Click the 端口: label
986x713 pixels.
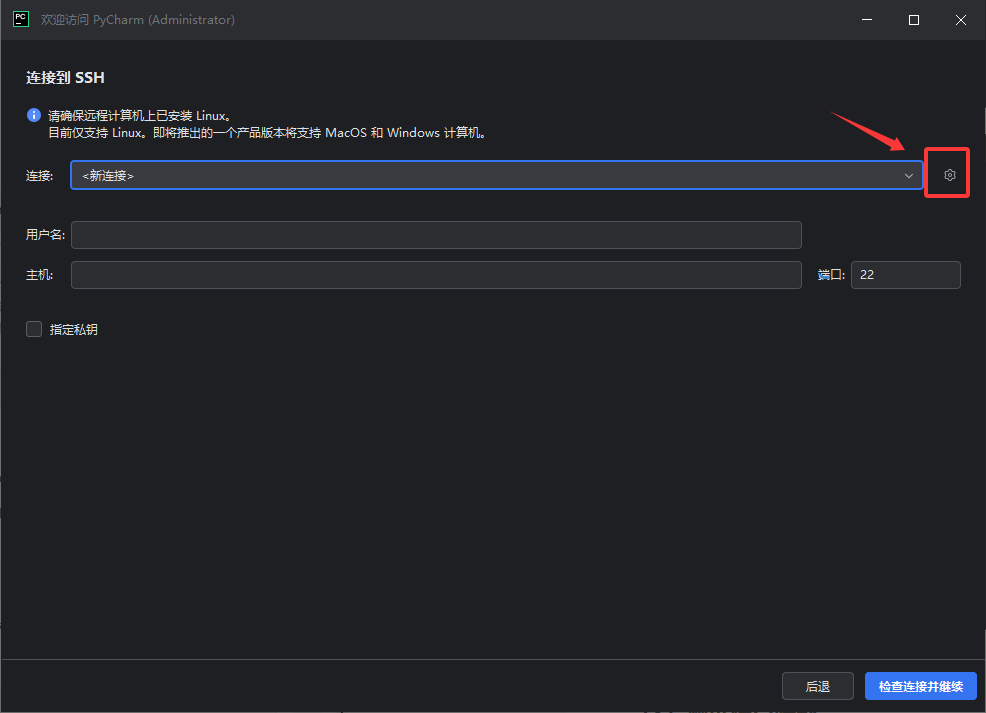[x=831, y=275]
